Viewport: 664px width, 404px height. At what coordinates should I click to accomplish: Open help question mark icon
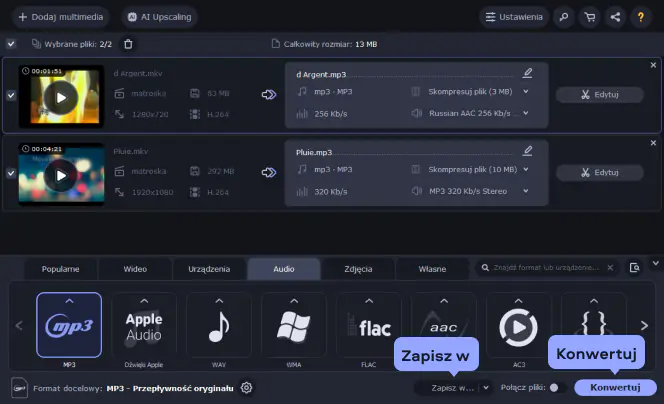click(x=641, y=17)
